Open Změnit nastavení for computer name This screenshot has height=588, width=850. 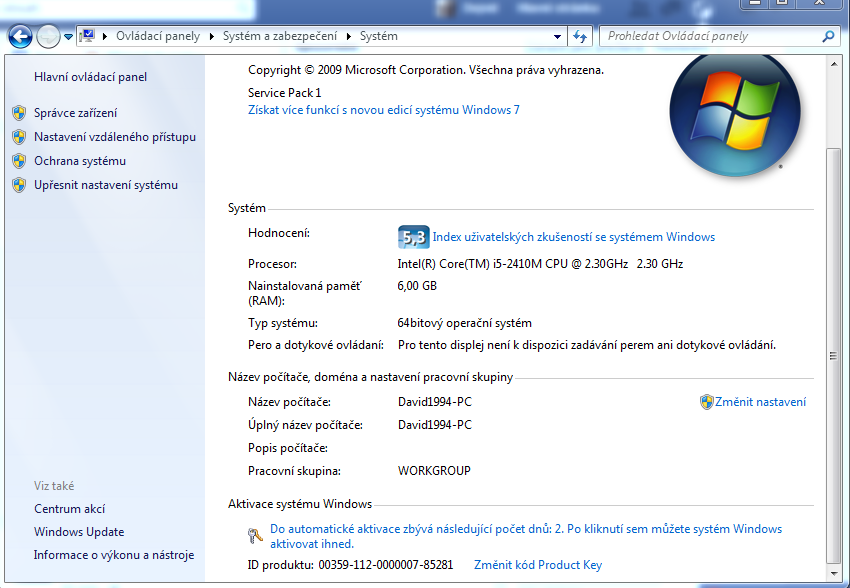click(760, 402)
